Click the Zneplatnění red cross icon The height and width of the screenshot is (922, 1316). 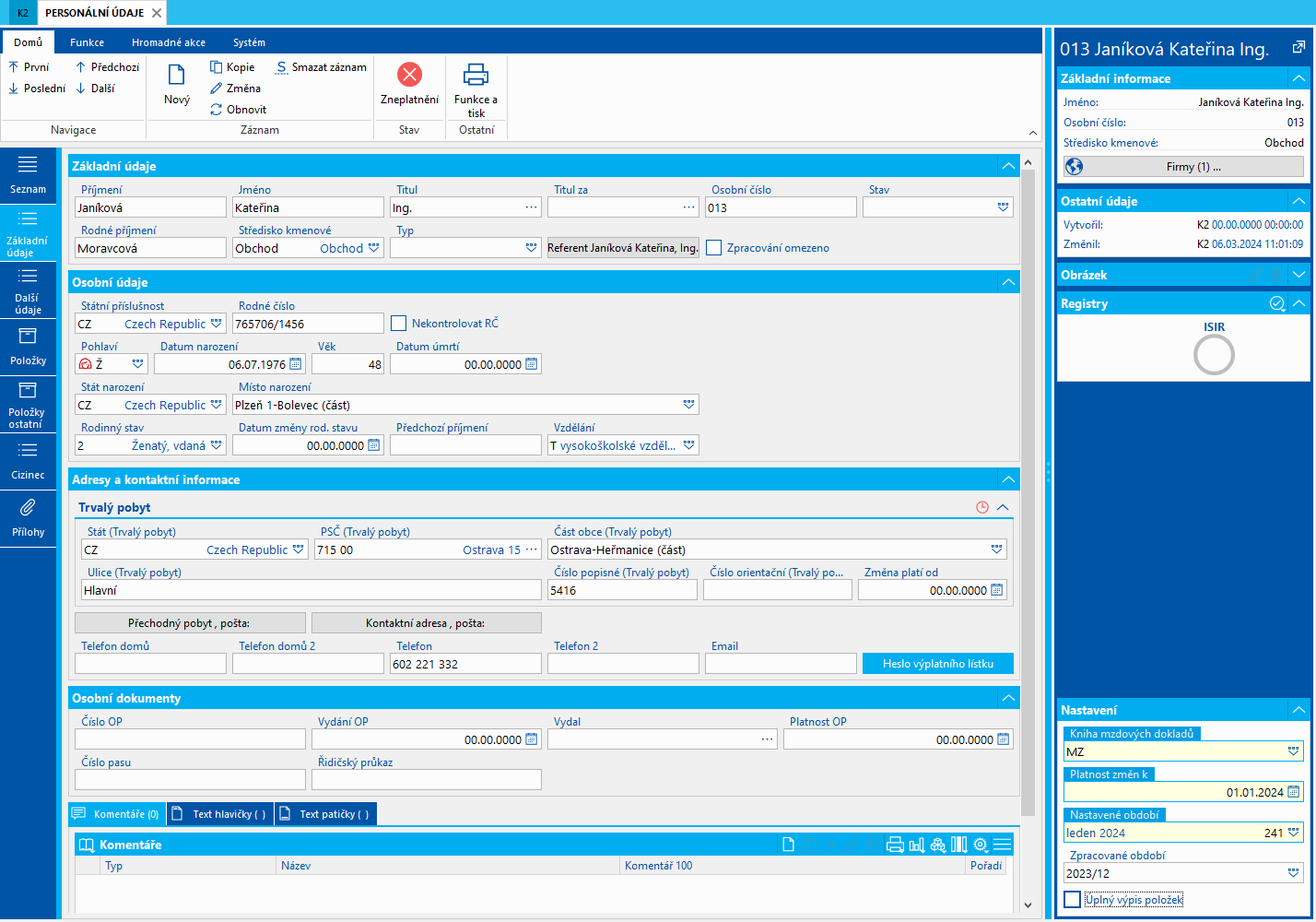click(409, 75)
